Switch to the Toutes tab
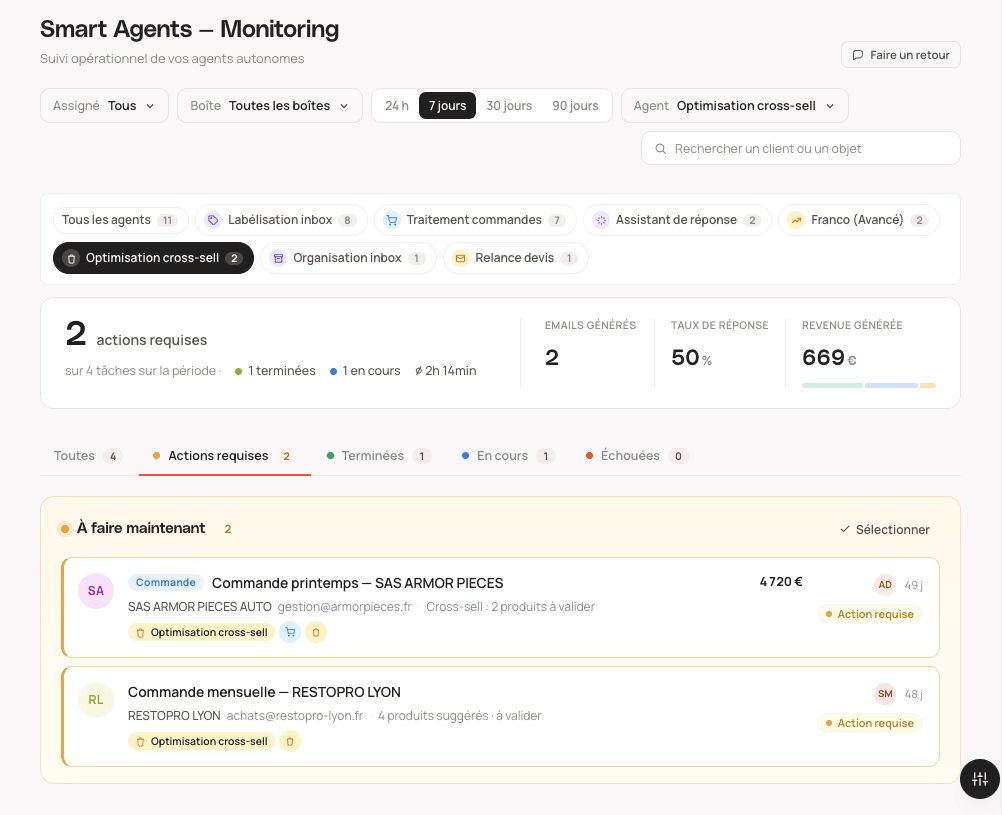 click(x=88, y=456)
